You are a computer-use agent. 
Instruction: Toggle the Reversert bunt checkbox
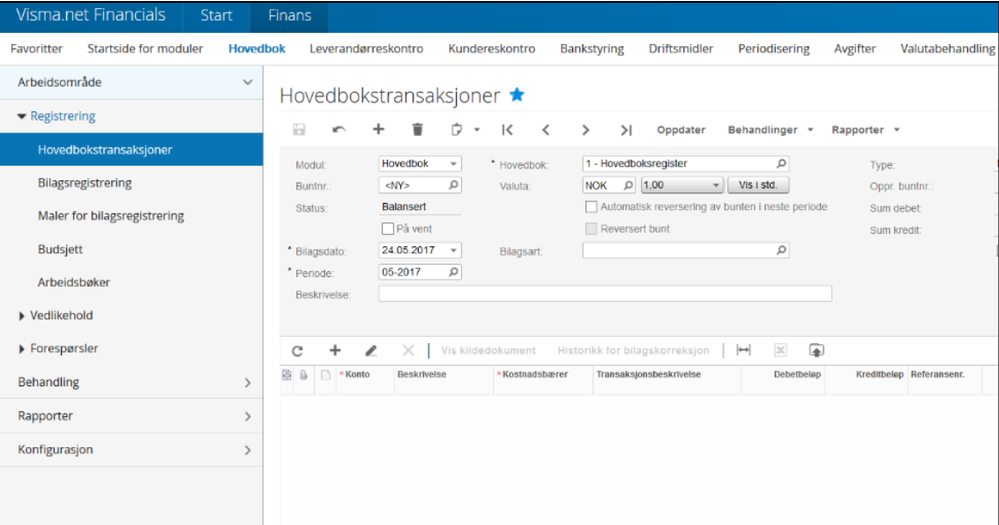click(591, 228)
